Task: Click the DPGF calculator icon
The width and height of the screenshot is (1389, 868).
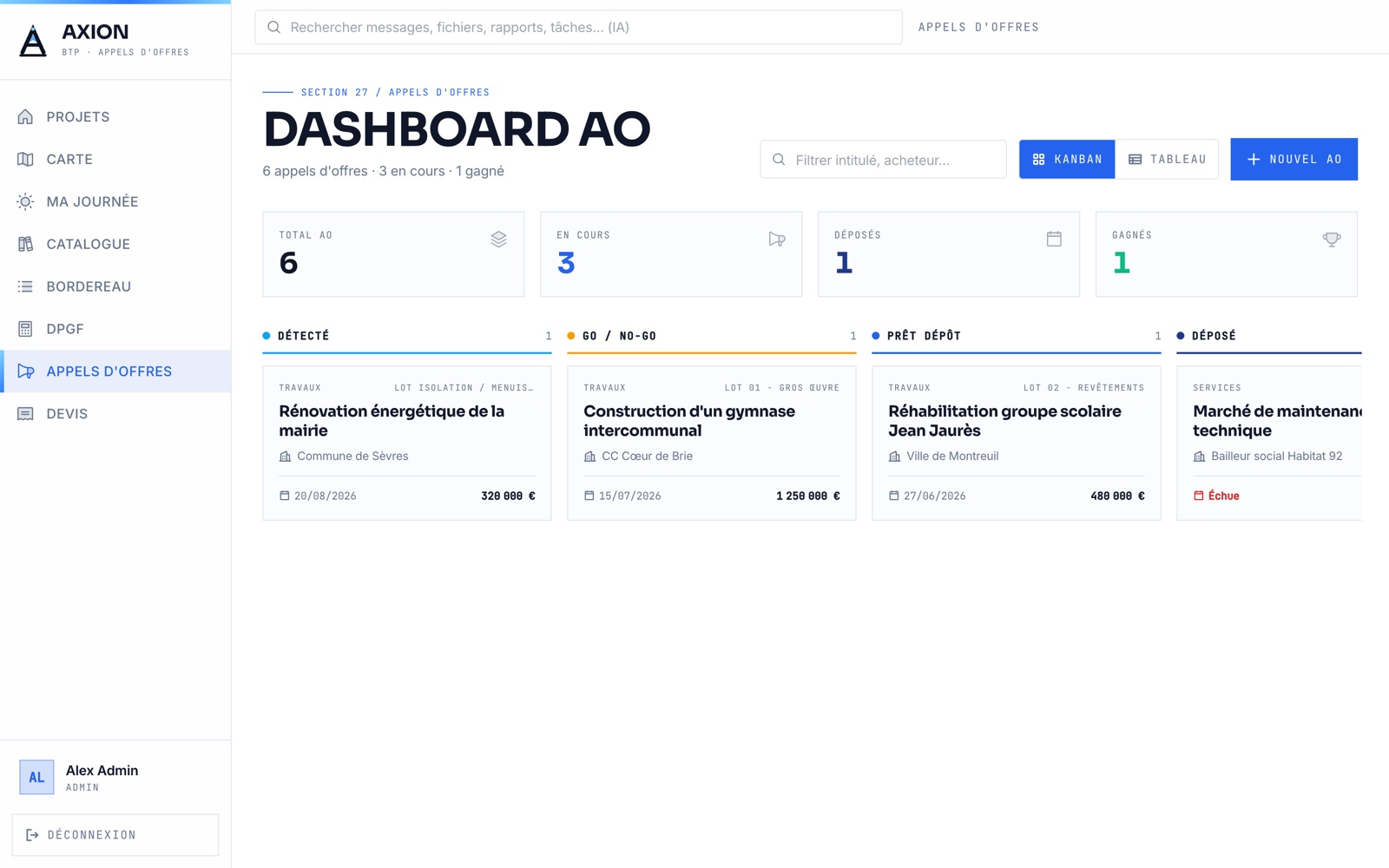Action: pyautogui.click(x=25, y=329)
